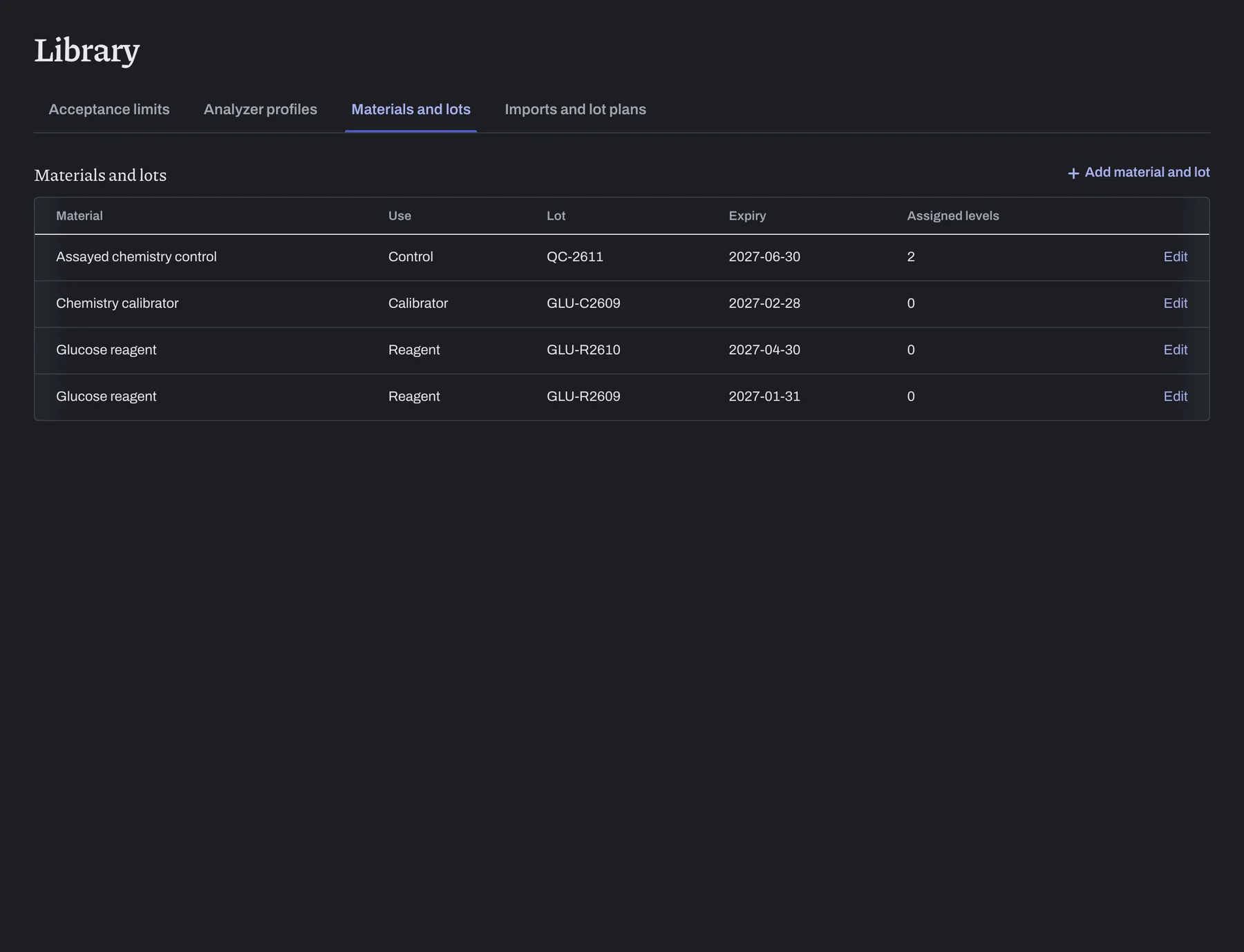Image resolution: width=1244 pixels, height=952 pixels.
Task: Click the Add material and lot link text
Action: 1147,172
